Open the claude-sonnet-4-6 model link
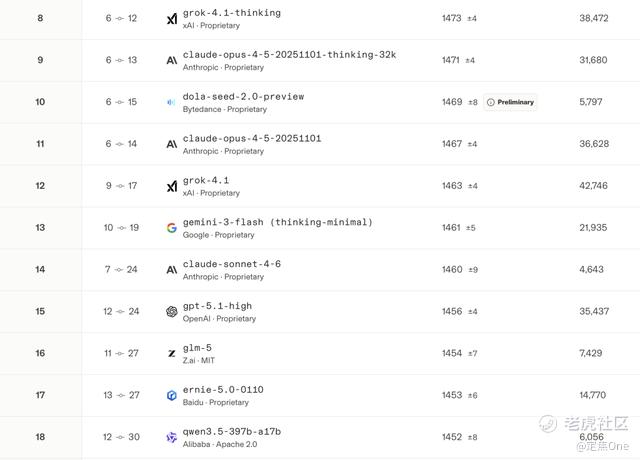The width and height of the screenshot is (640, 460). 231,264
